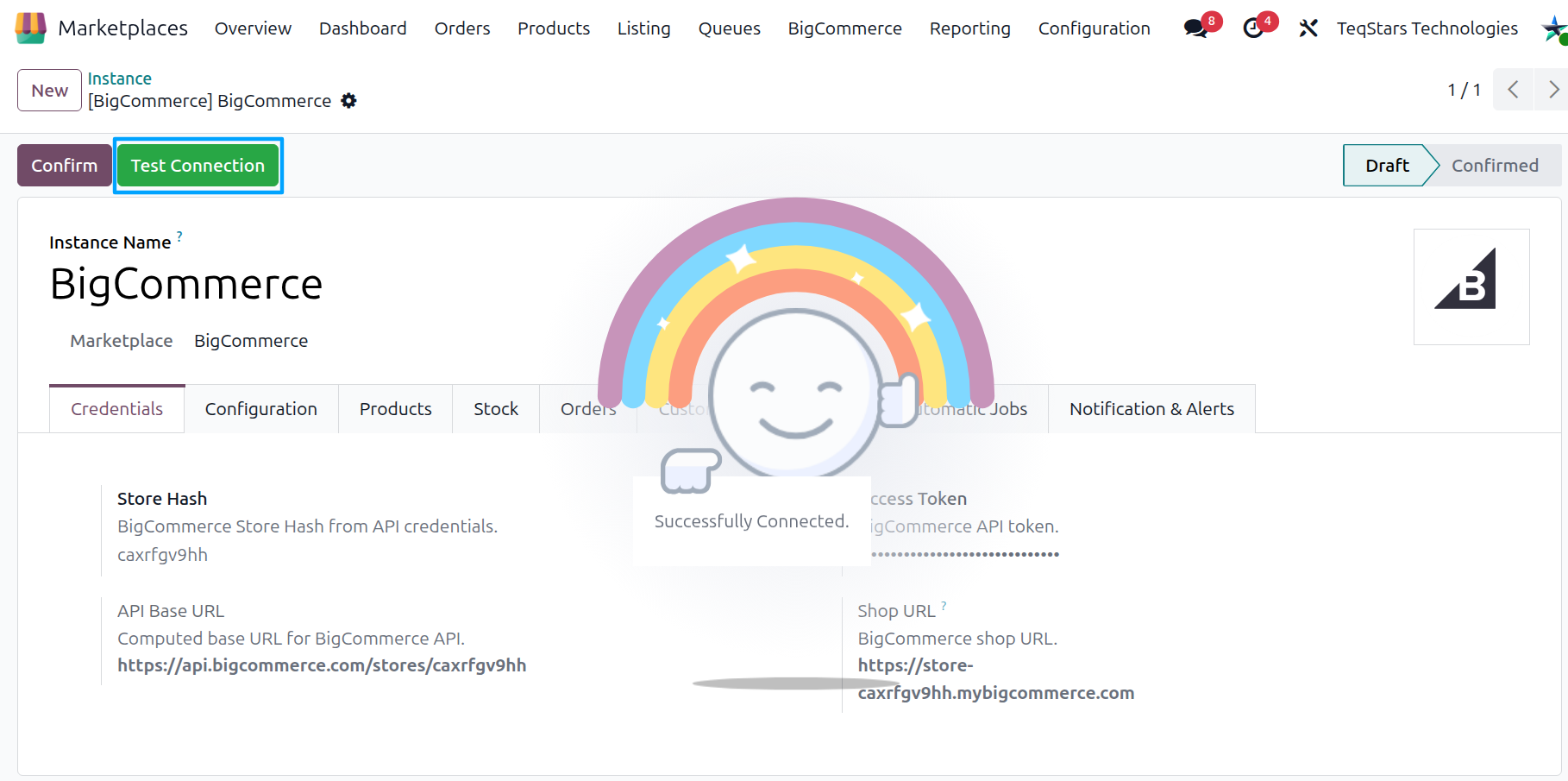Open the Configuration top menu
The image size is (1568, 781).
[1094, 28]
